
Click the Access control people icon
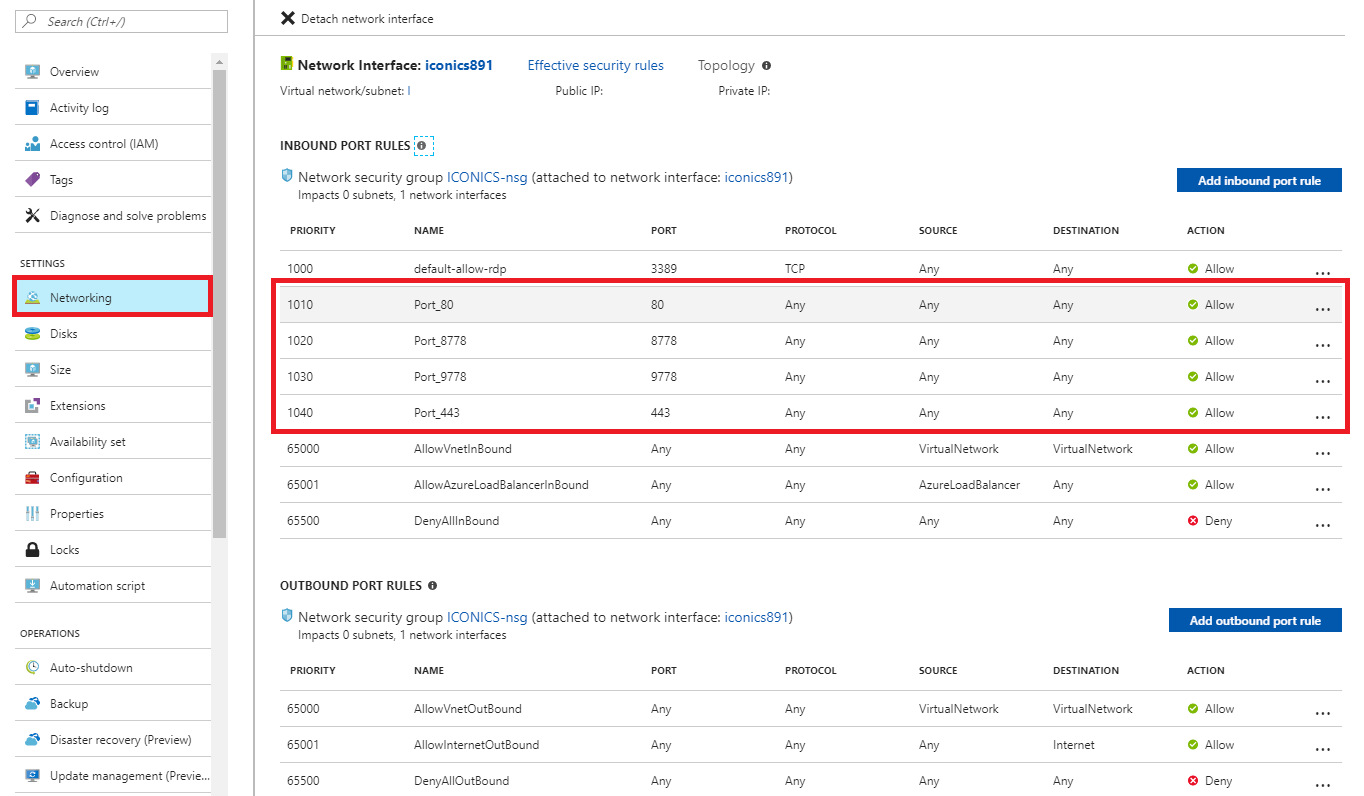click(x=32, y=144)
